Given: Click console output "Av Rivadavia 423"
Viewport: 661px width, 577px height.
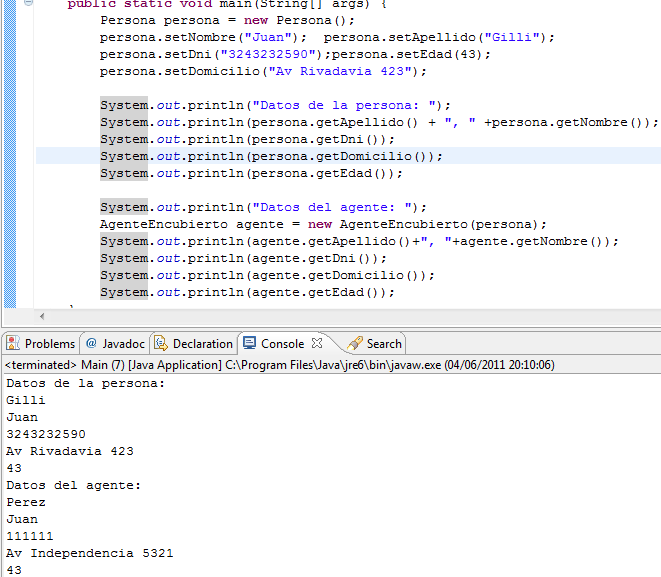Looking at the screenshot, I should tap(70, 451).
